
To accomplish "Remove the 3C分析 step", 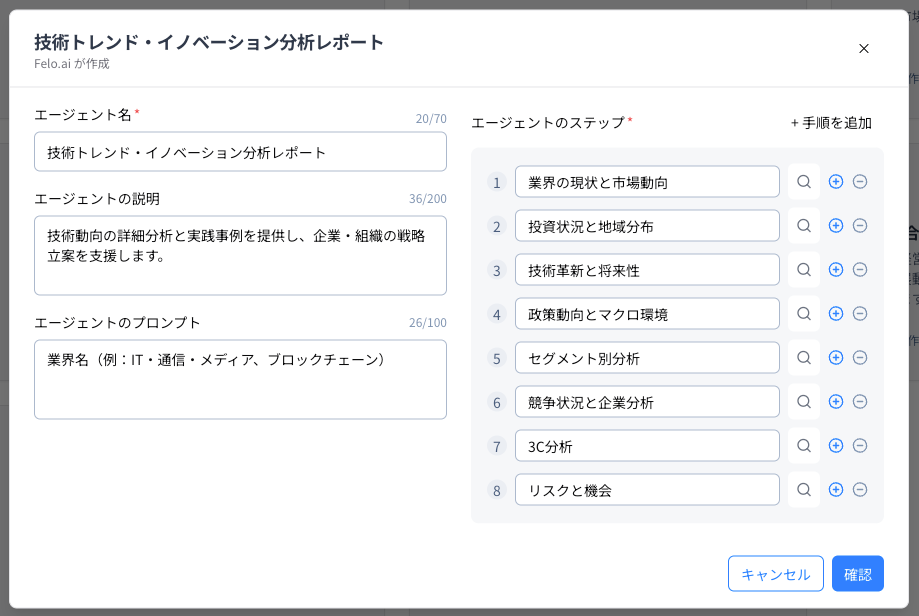I will (859, 446).
